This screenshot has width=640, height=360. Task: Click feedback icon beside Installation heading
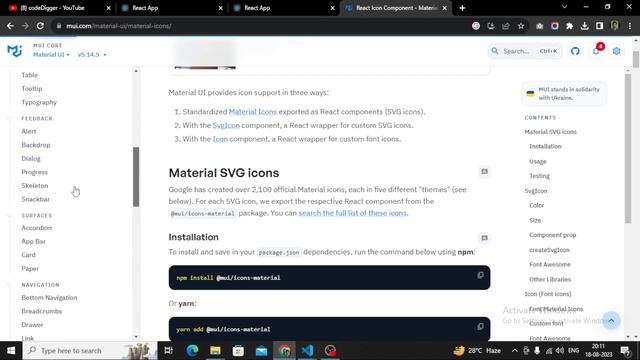(x=484, y=238)
